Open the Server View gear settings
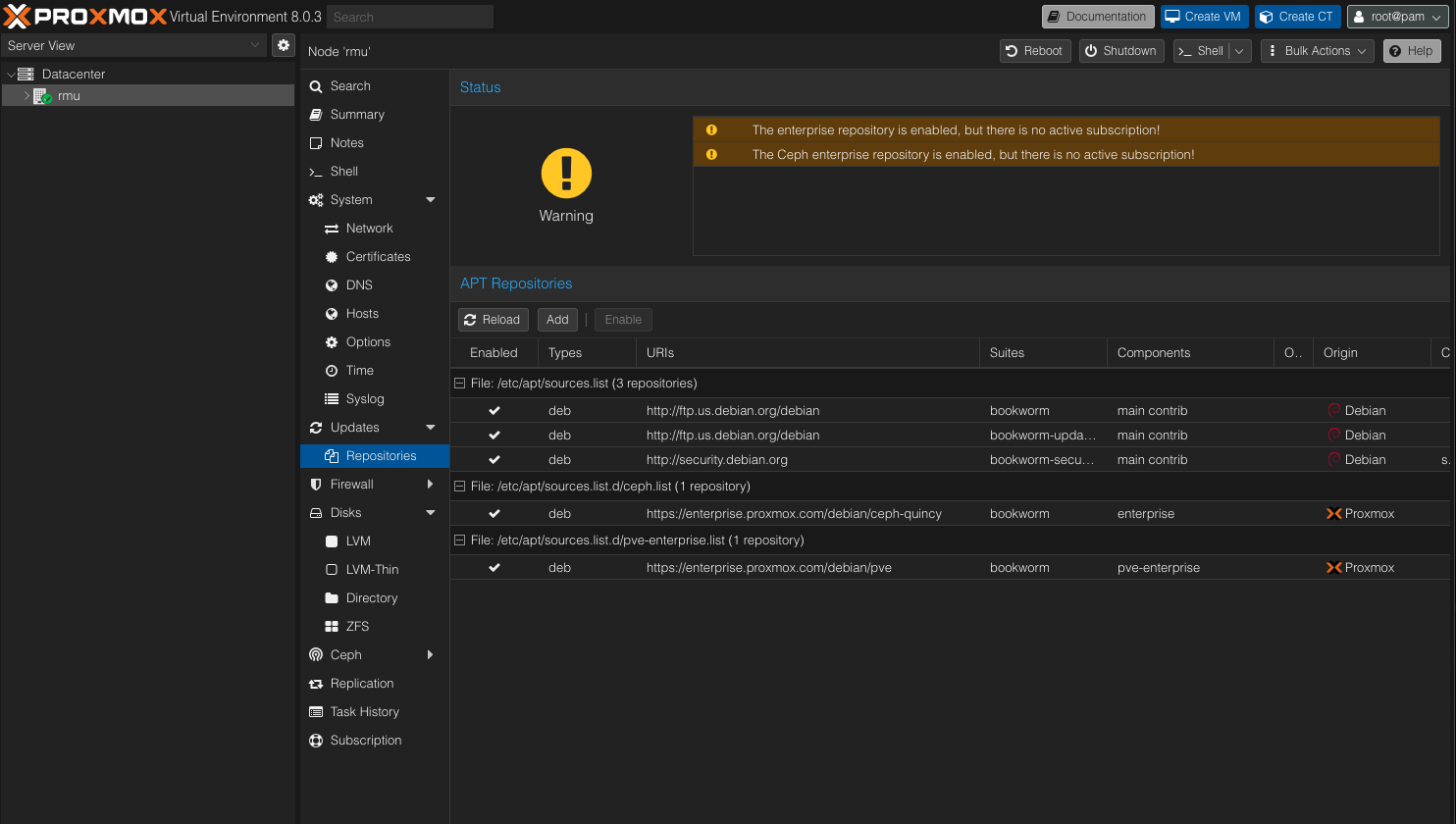Image resolution: width=1456 pixels, height=824 pixels. coord(284,45)
